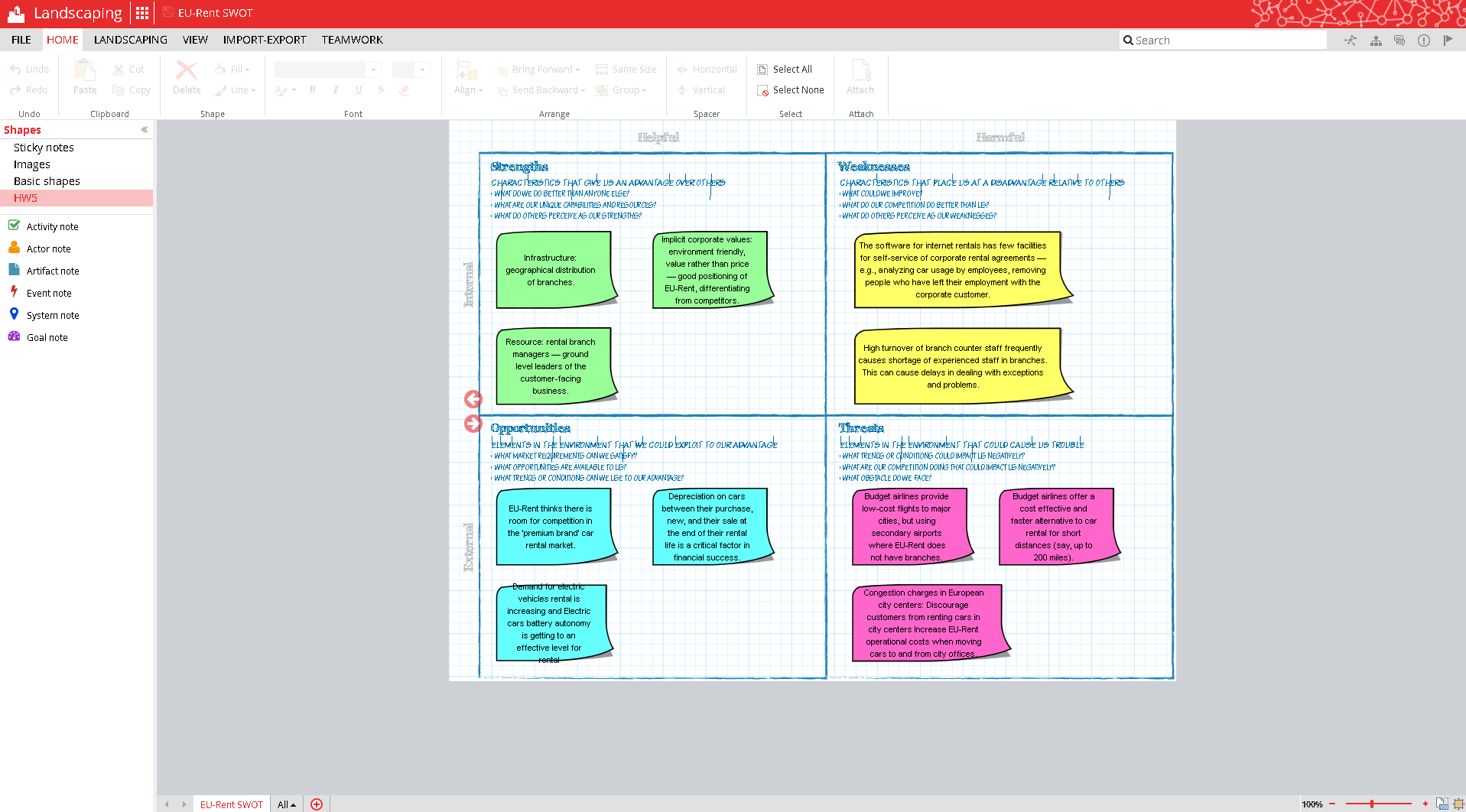Image resolution: width=1466 pixels, height=812 pixels.
Task: Click the Paste clipboard icon
Action: tap(85, 70)
